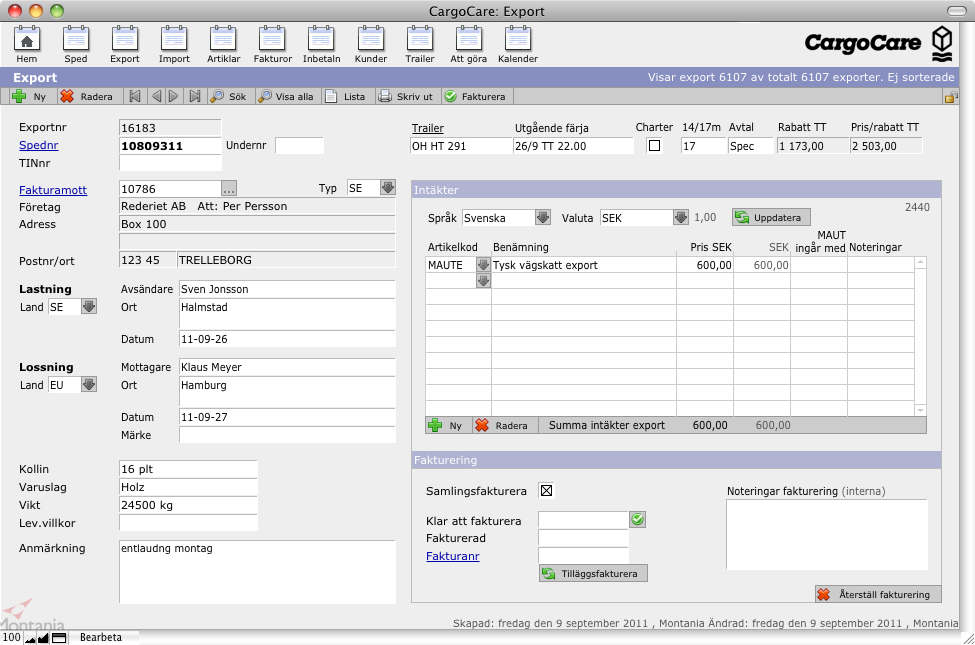Click green checkmark next to Klar att fakturera

[638, 519]
